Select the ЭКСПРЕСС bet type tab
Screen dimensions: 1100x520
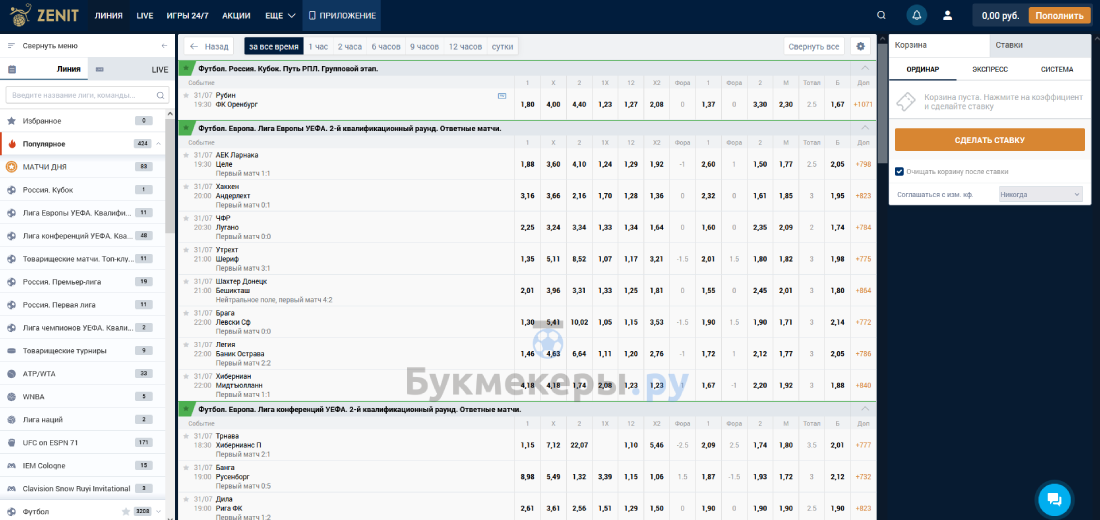click(990, 69)
